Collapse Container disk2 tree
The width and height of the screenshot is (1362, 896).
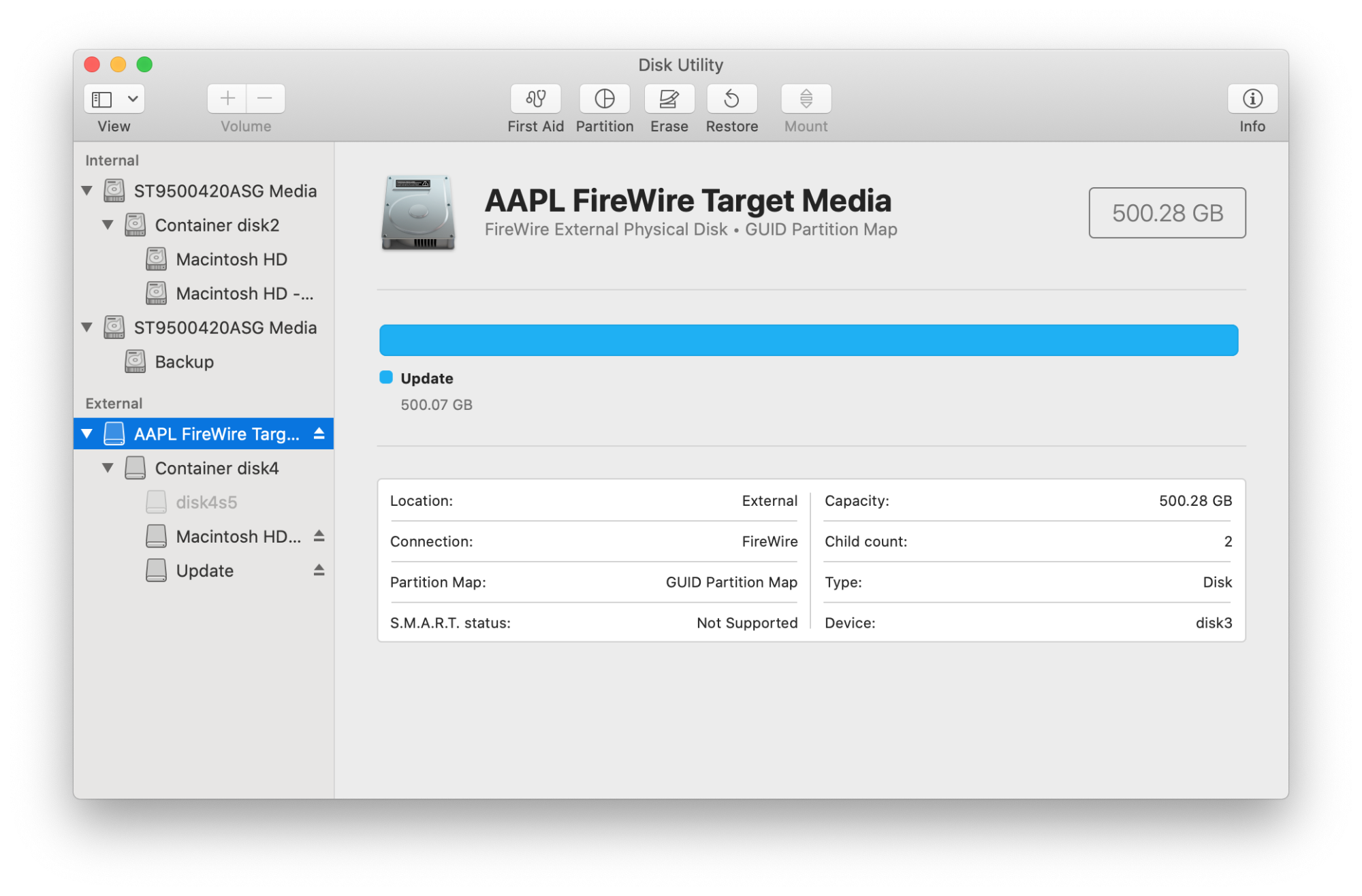[108, 225]
